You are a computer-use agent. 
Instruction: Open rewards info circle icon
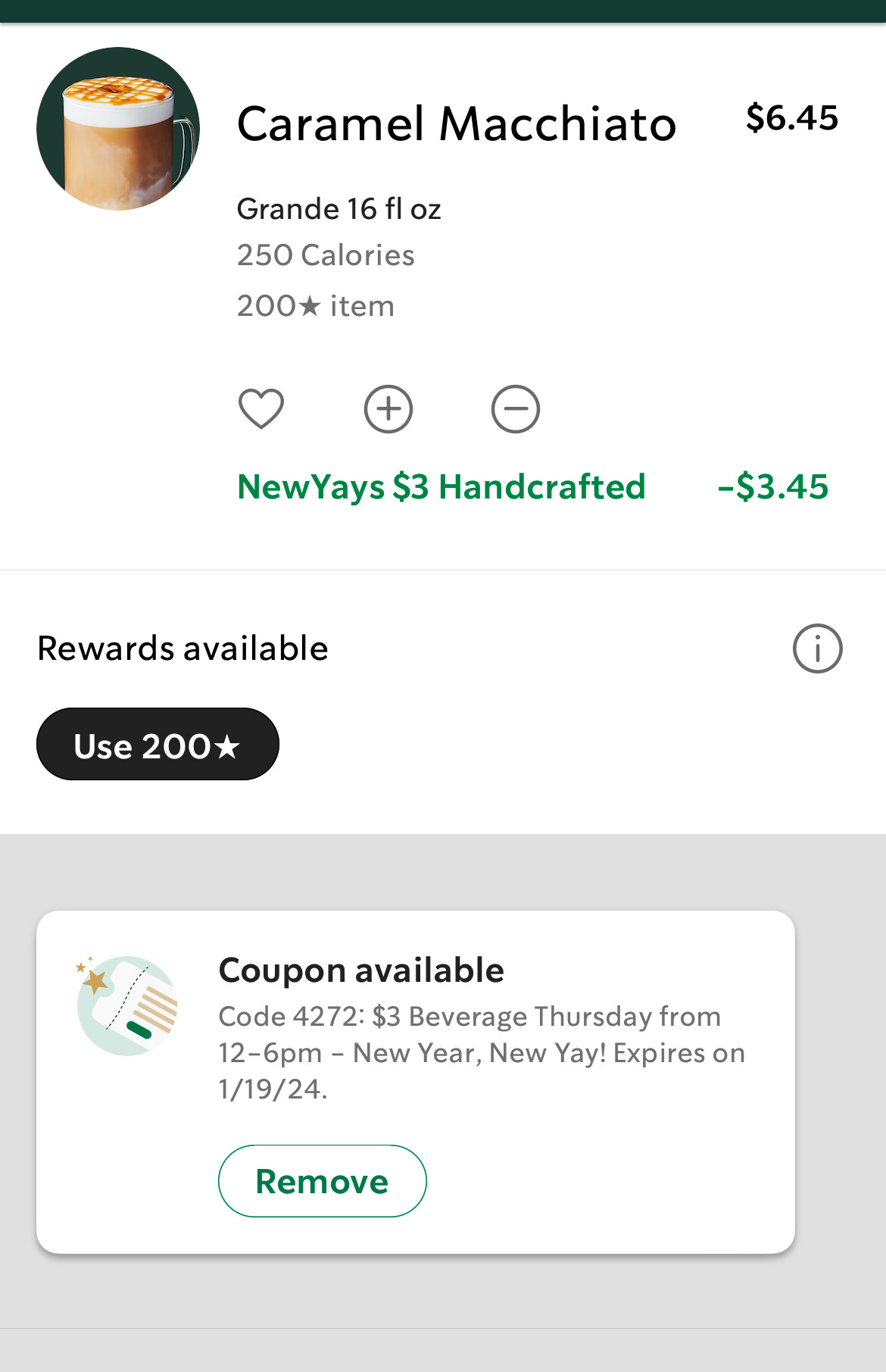click(818, 648)
